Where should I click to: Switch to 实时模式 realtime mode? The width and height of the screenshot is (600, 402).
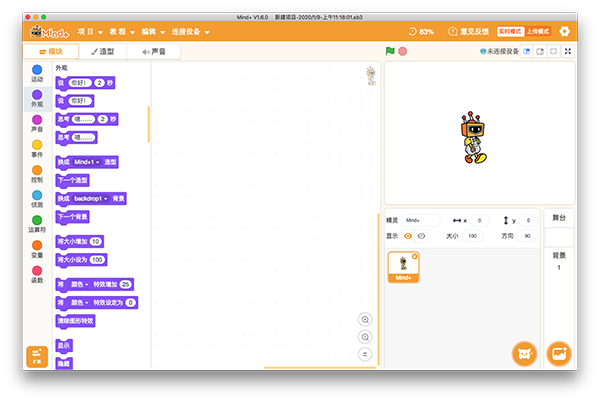(510, 31)
